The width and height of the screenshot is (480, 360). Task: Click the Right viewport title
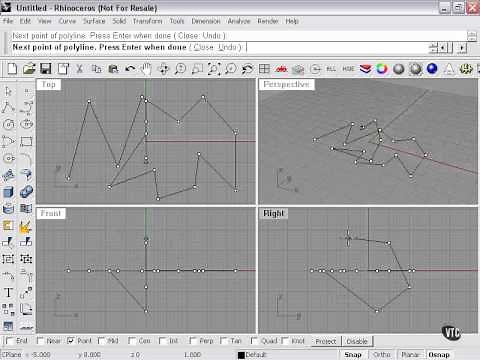pyautogui.click(x=273, y=213)
